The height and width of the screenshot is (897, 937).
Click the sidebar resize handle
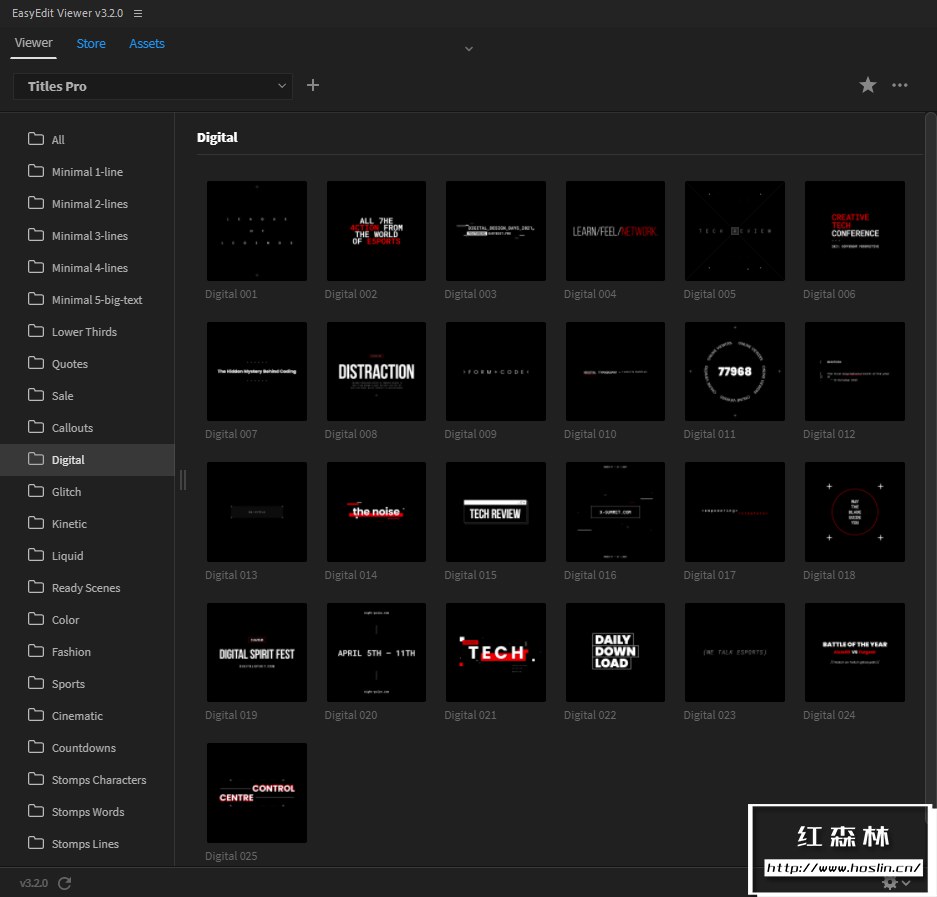[x=182, y=480]
